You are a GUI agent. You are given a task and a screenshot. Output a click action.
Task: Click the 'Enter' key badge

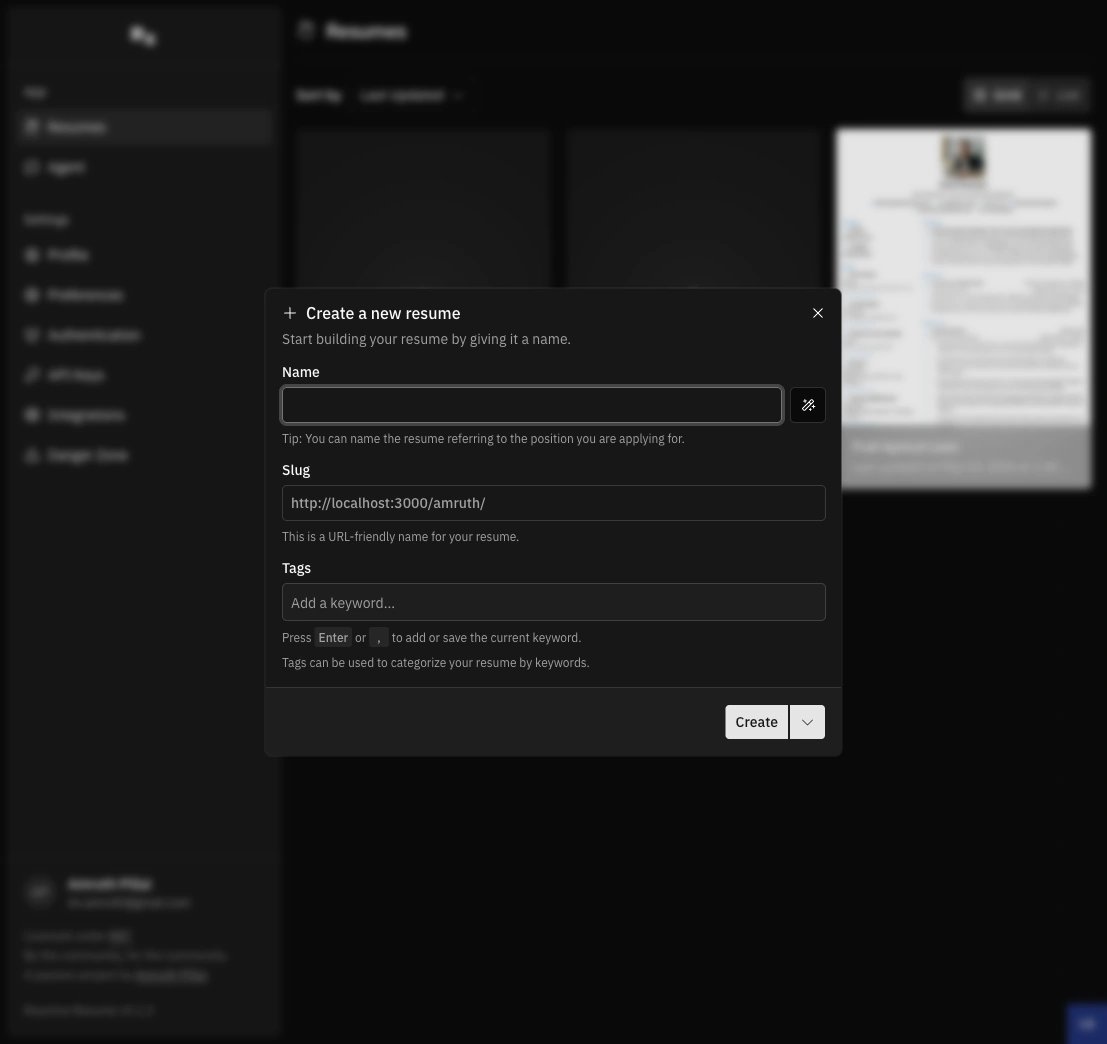pyautogui.click(x=333, y=637)
